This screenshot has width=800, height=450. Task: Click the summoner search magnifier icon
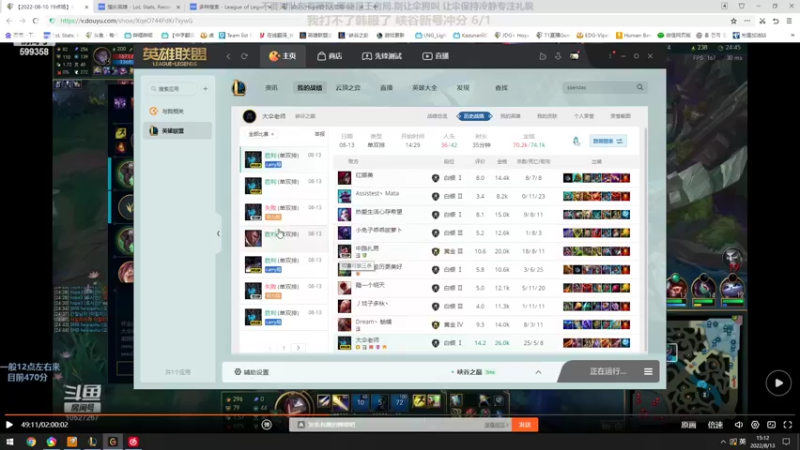640,87
